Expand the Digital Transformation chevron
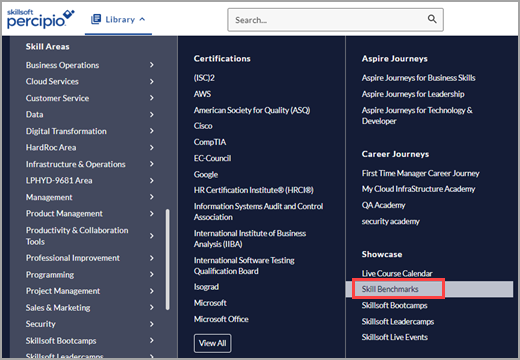Screen dimensions: 520x360 coord(152,131)
